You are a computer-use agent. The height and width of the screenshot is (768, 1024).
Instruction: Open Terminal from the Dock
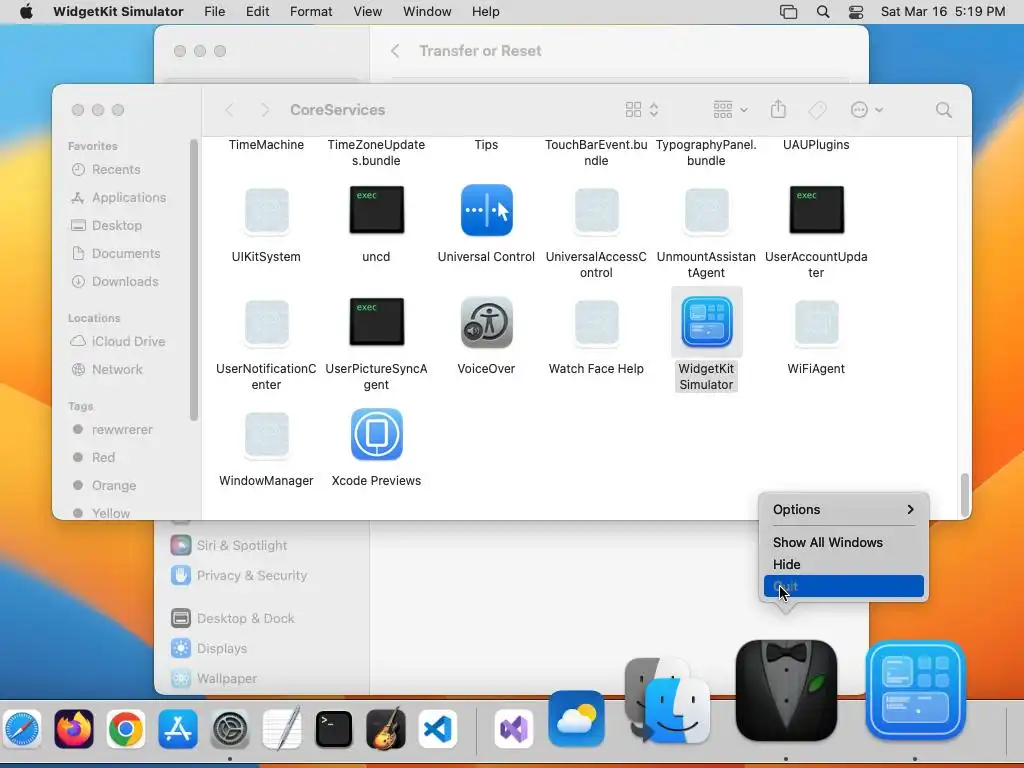pyautogui.click(x=334, y=729)
